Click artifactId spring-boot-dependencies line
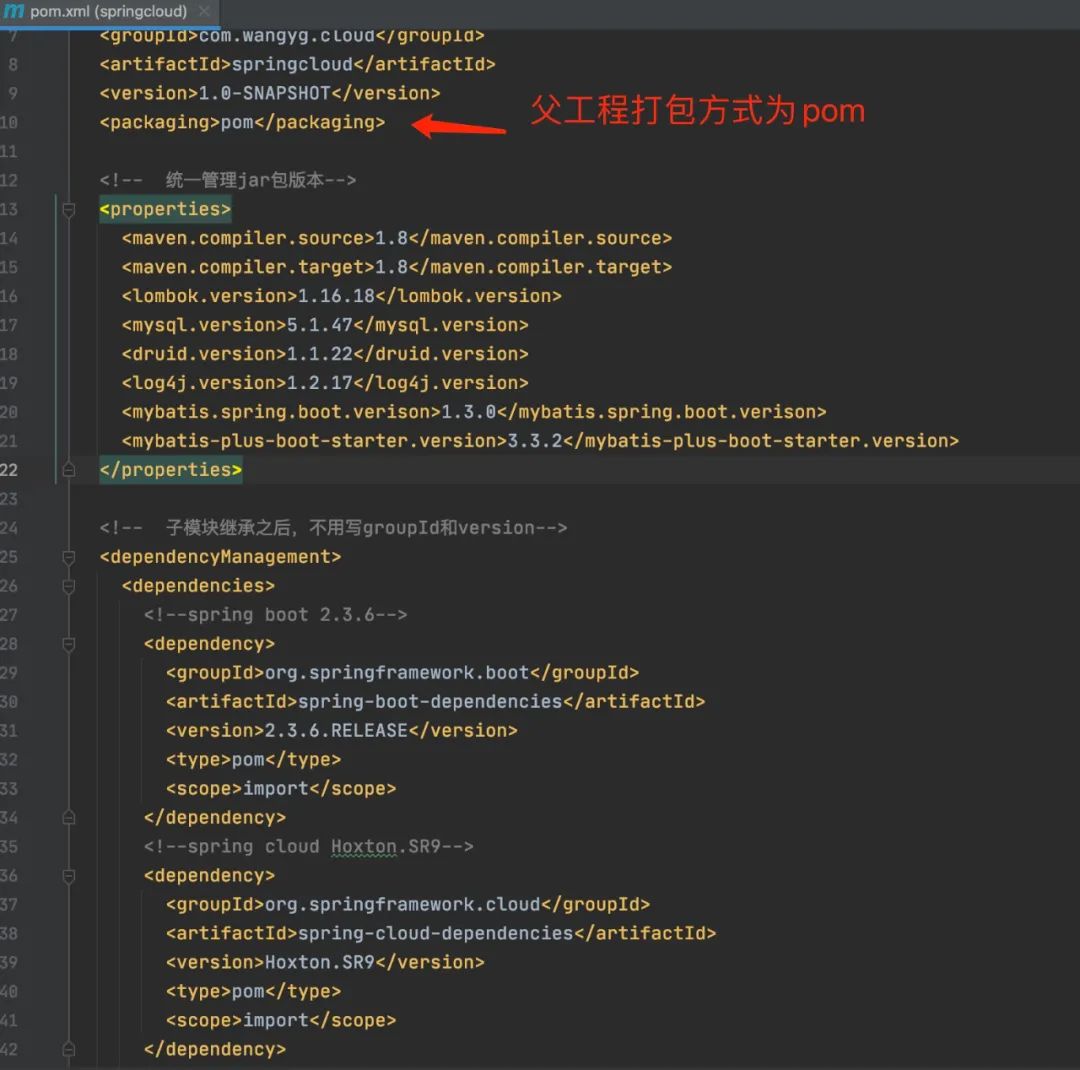The image size is (1080, 1070). coord(435,701)
